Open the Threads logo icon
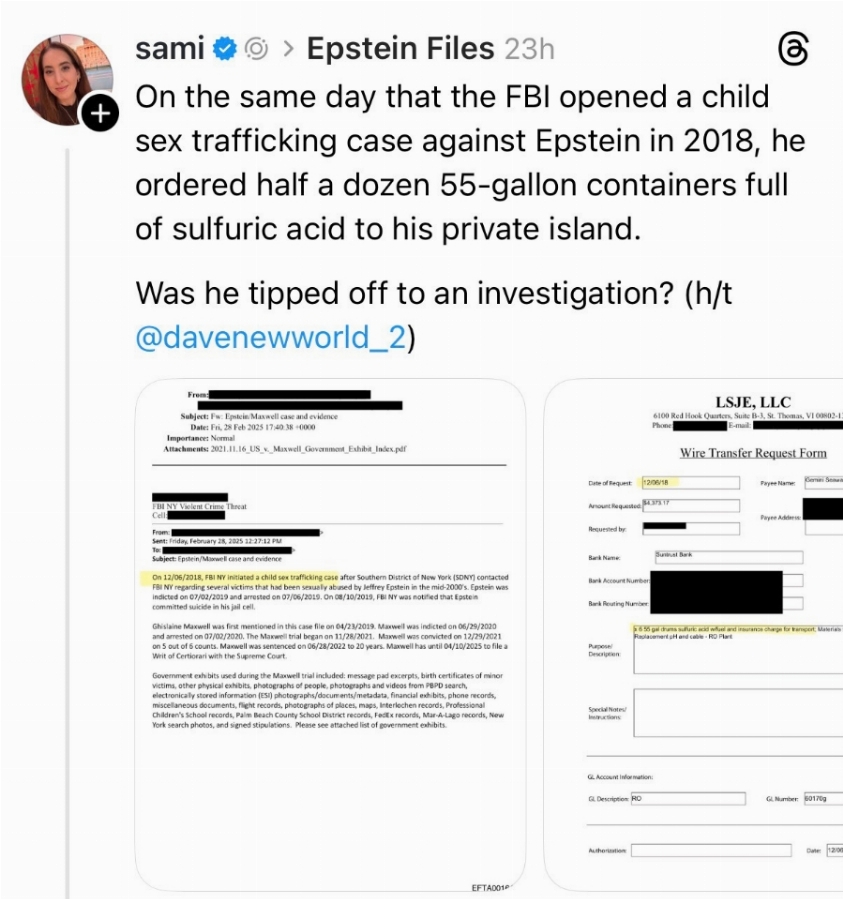This screenshot has width=843, height=899. coord(794,49)
